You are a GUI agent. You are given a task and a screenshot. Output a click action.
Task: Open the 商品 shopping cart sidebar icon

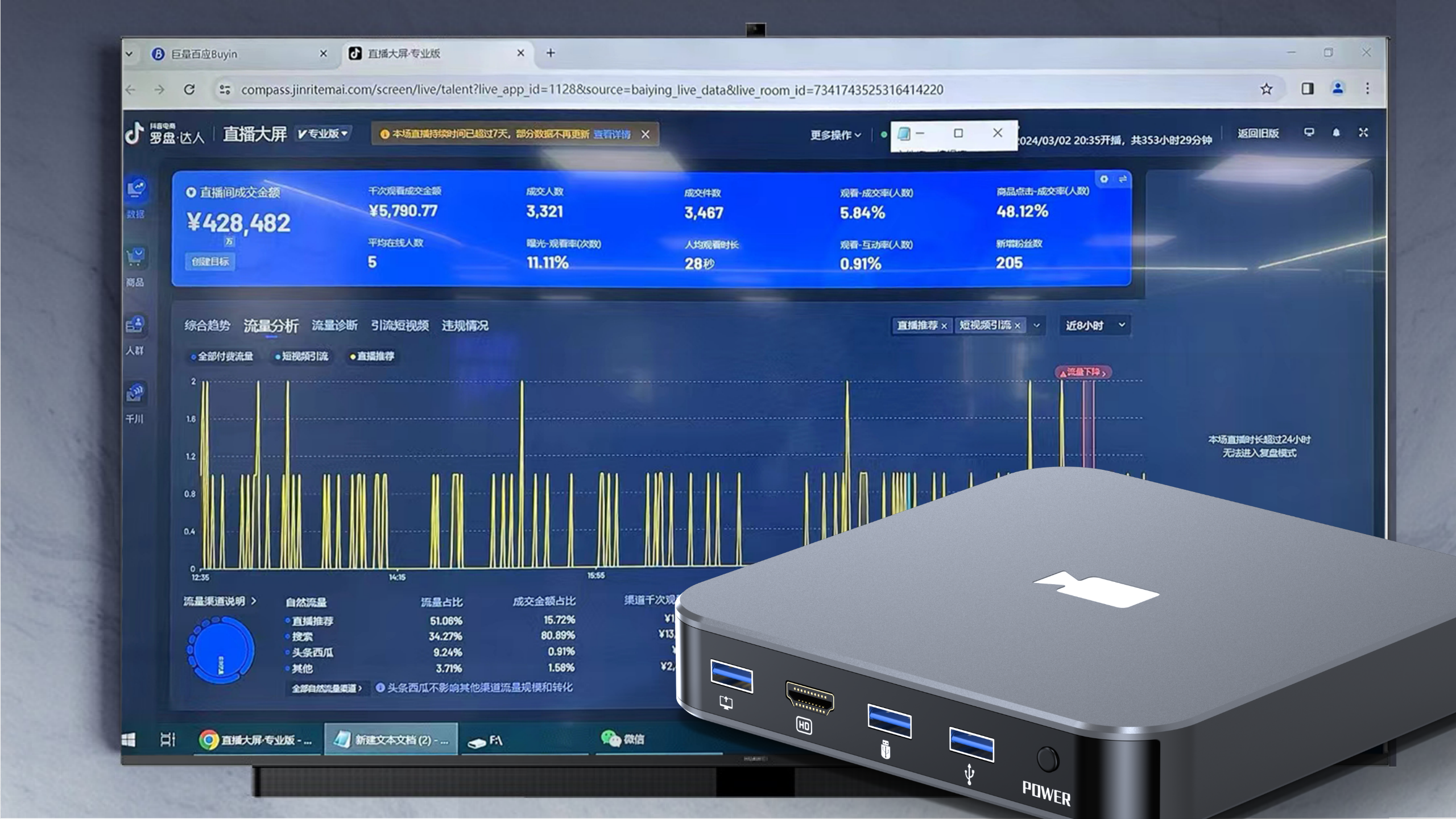click(x=135, y=258)
